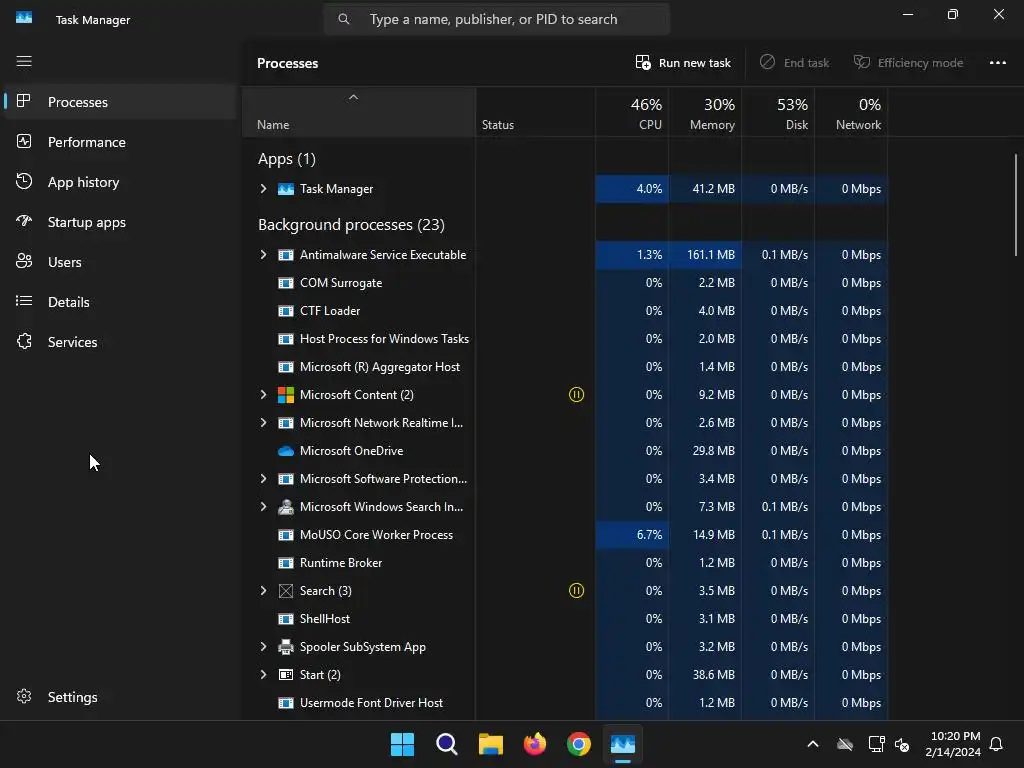Click the Services puzzle icon

click(x=24, y=341)
